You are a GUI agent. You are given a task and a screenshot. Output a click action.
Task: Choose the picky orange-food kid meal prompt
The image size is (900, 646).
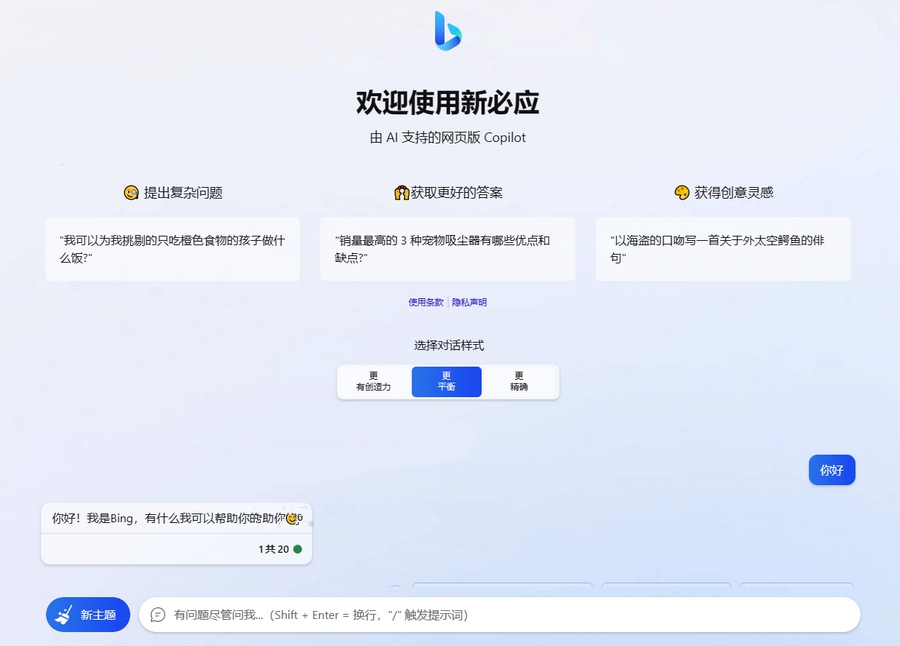coord(172,249)
